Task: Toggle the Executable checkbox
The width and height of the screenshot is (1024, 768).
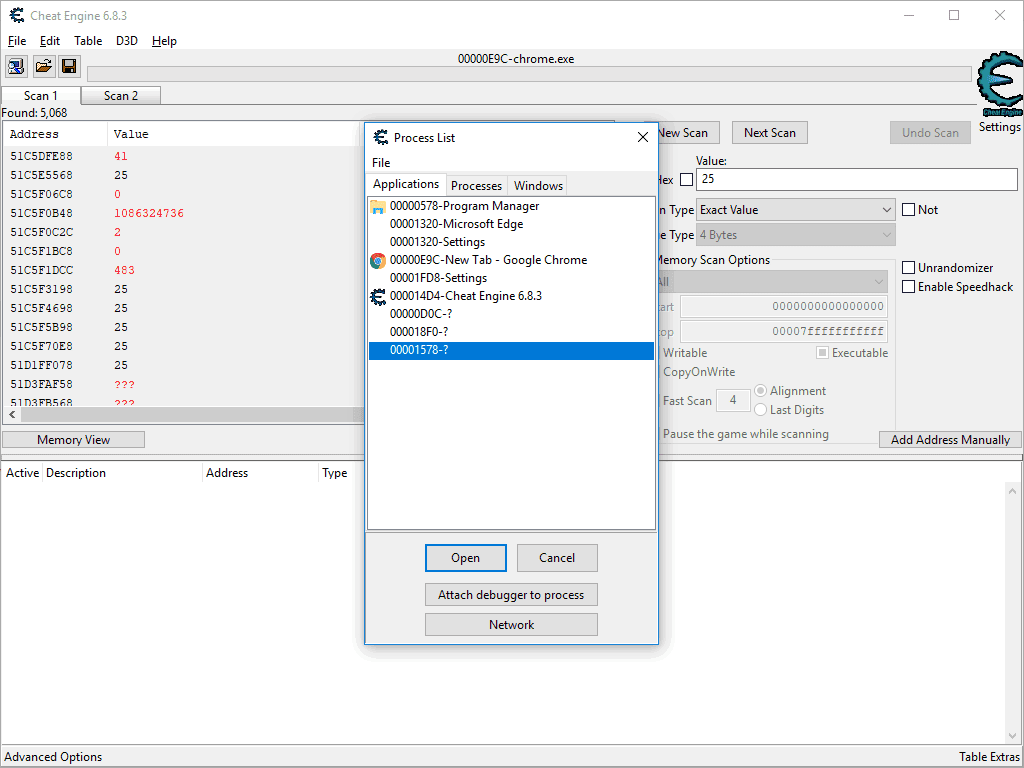Action: tap(823, 353)
